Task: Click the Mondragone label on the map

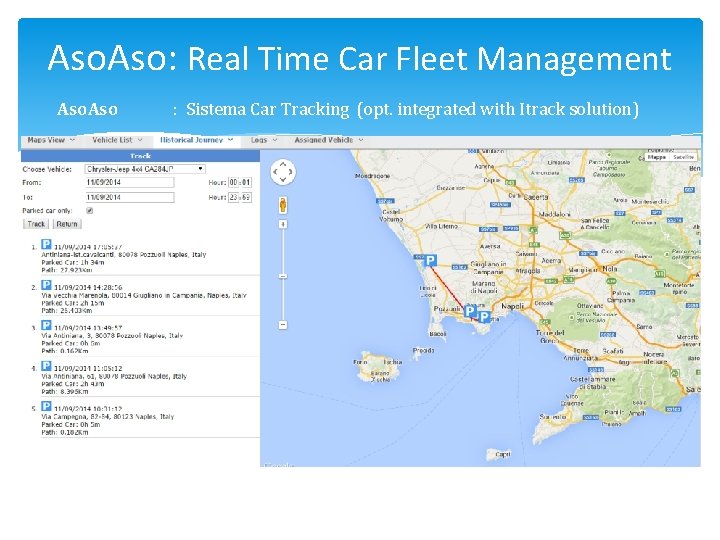Action: (x=372, y=176)
